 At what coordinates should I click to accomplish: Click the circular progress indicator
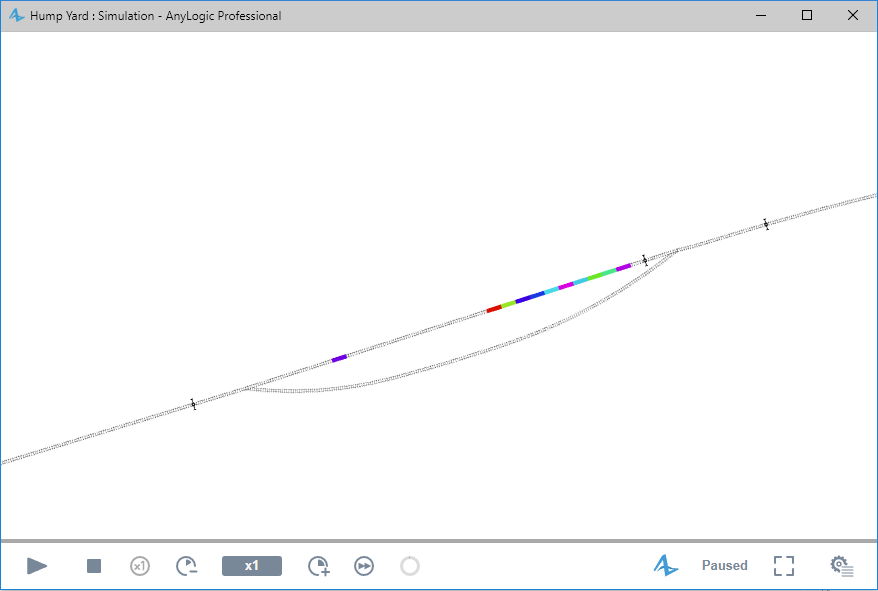click(x=410, y=566)
